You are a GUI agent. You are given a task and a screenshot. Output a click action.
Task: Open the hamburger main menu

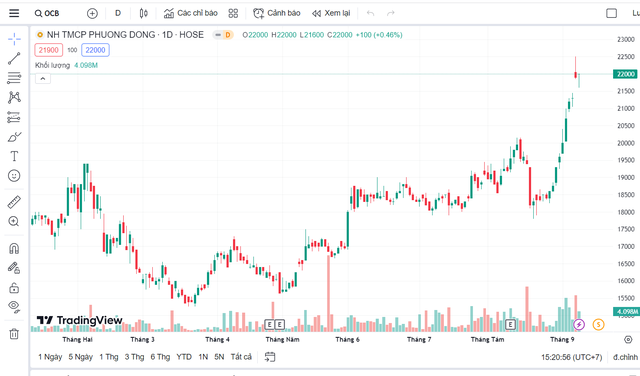14,13
